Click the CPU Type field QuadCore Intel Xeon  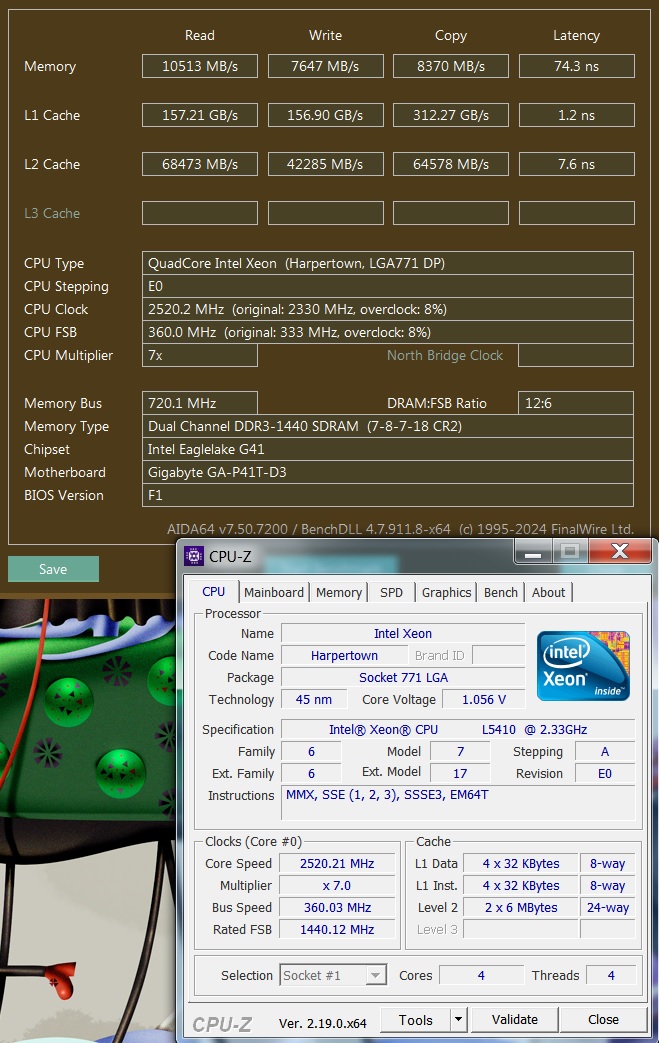(388, 263)
